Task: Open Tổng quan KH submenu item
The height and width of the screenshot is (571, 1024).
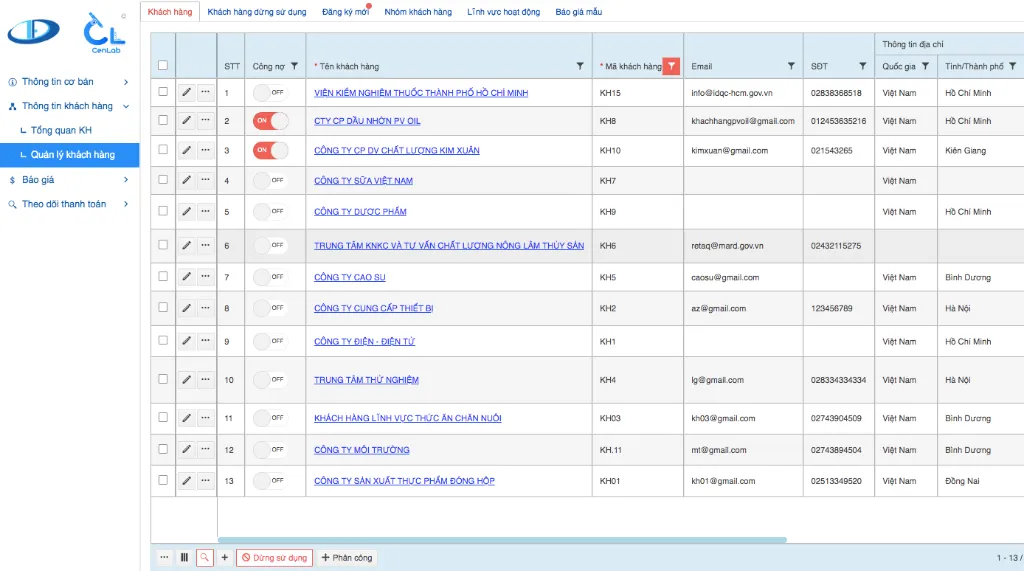Action: pyautogui.click(x=61, y=130)
